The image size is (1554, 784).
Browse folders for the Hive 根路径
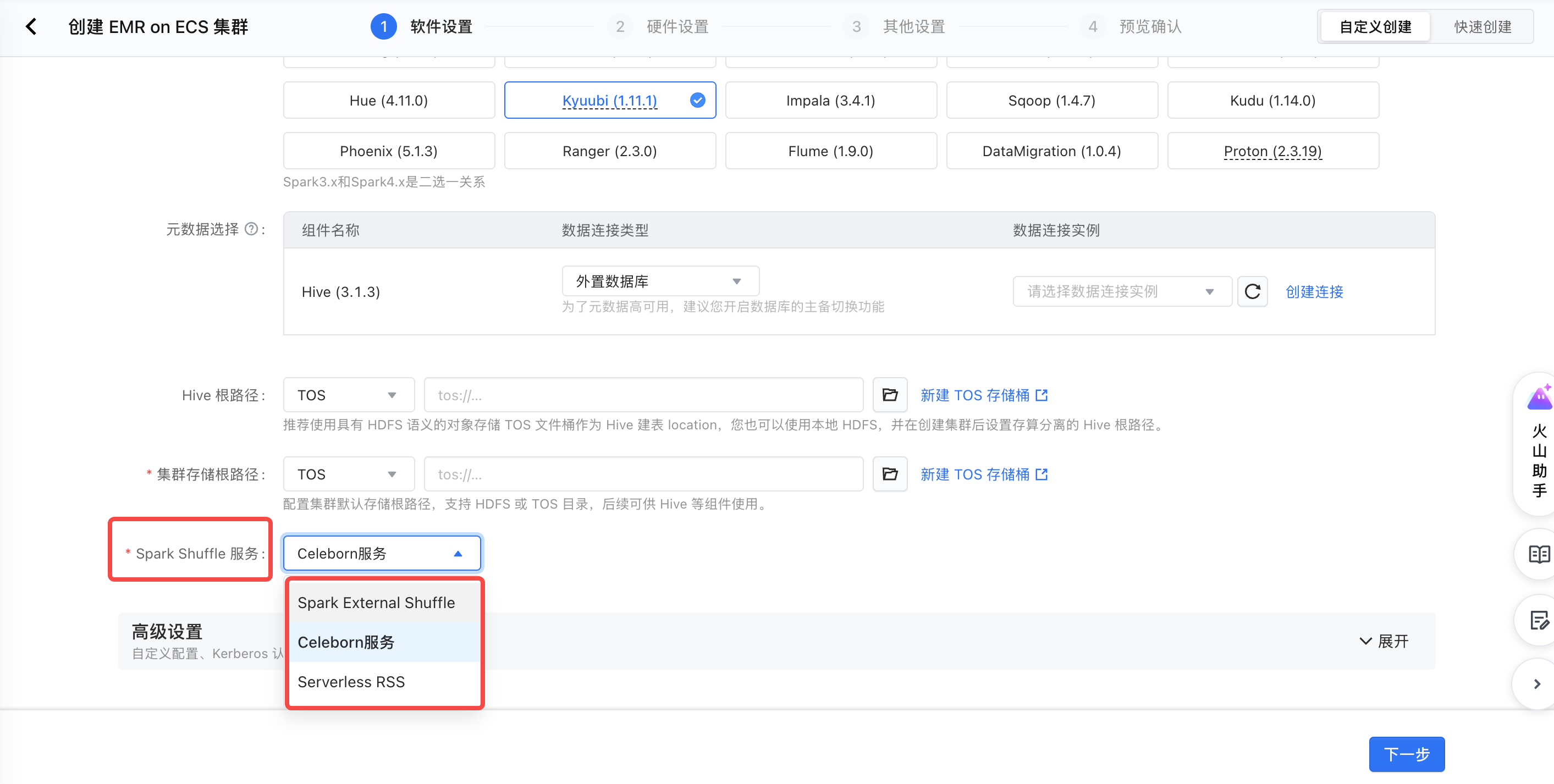click(890, 395)
